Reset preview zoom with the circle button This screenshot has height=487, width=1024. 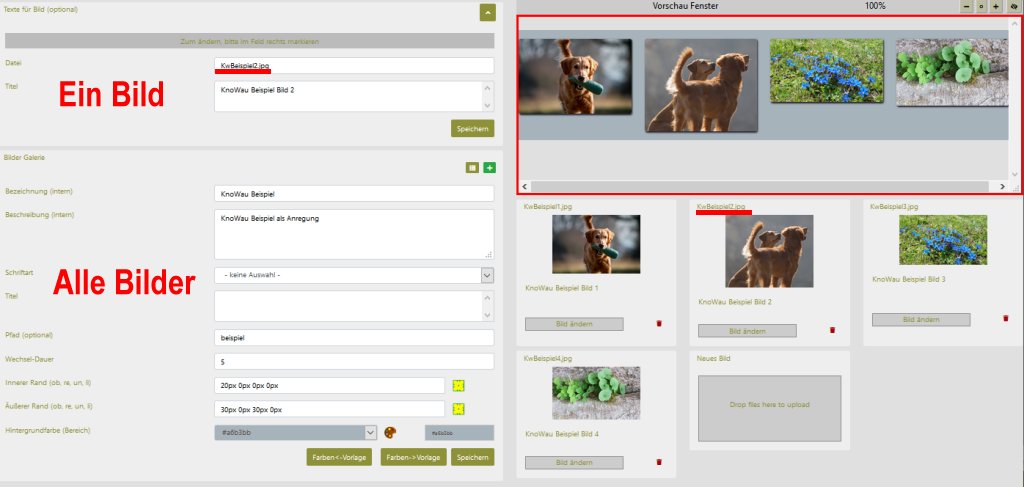tap(981, 6)
